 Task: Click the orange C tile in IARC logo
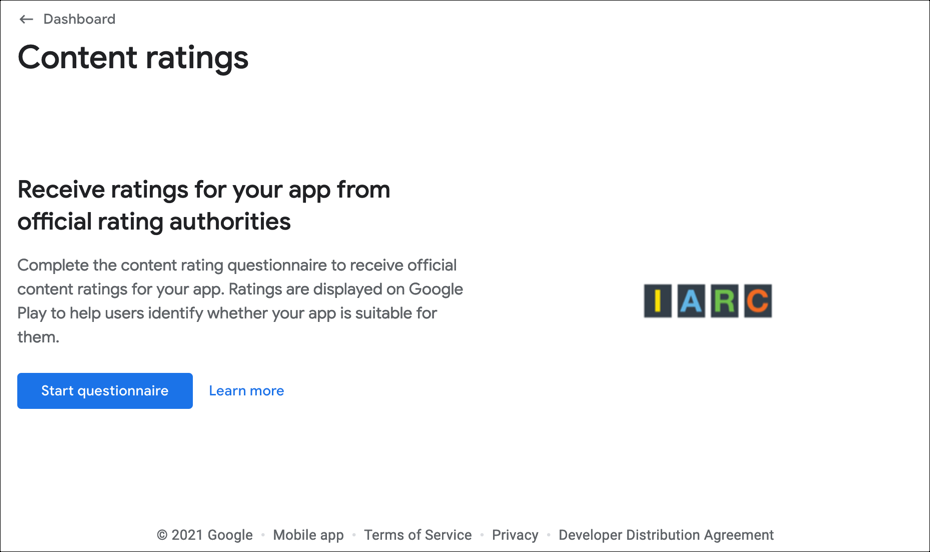[758, 301]
